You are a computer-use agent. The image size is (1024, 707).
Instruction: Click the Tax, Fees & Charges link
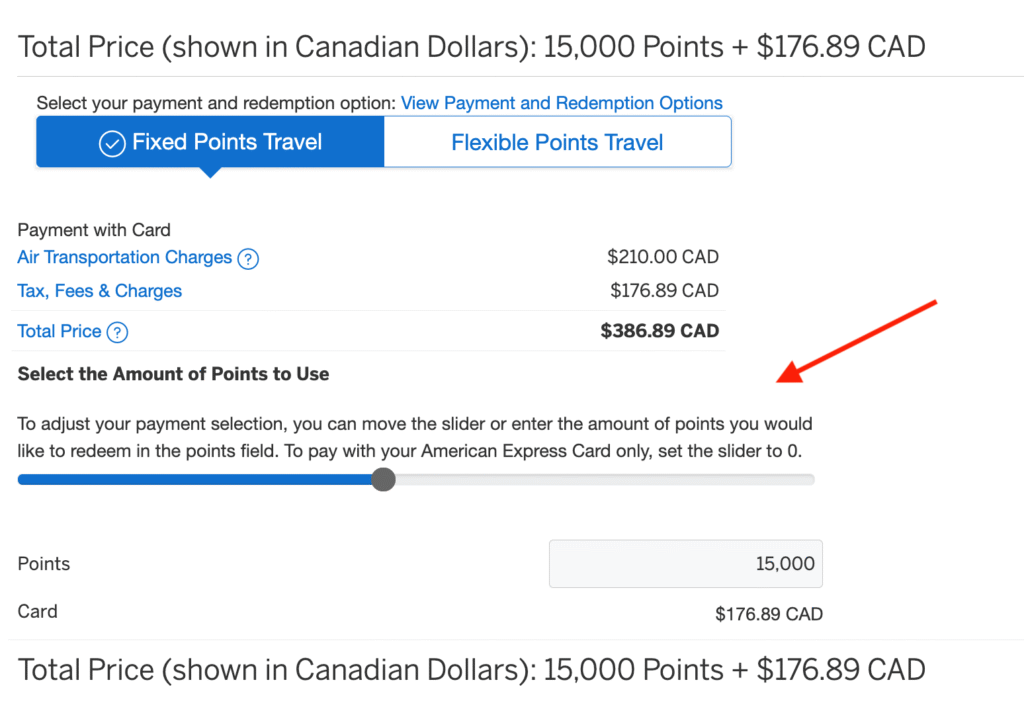[x=99, y=290]
